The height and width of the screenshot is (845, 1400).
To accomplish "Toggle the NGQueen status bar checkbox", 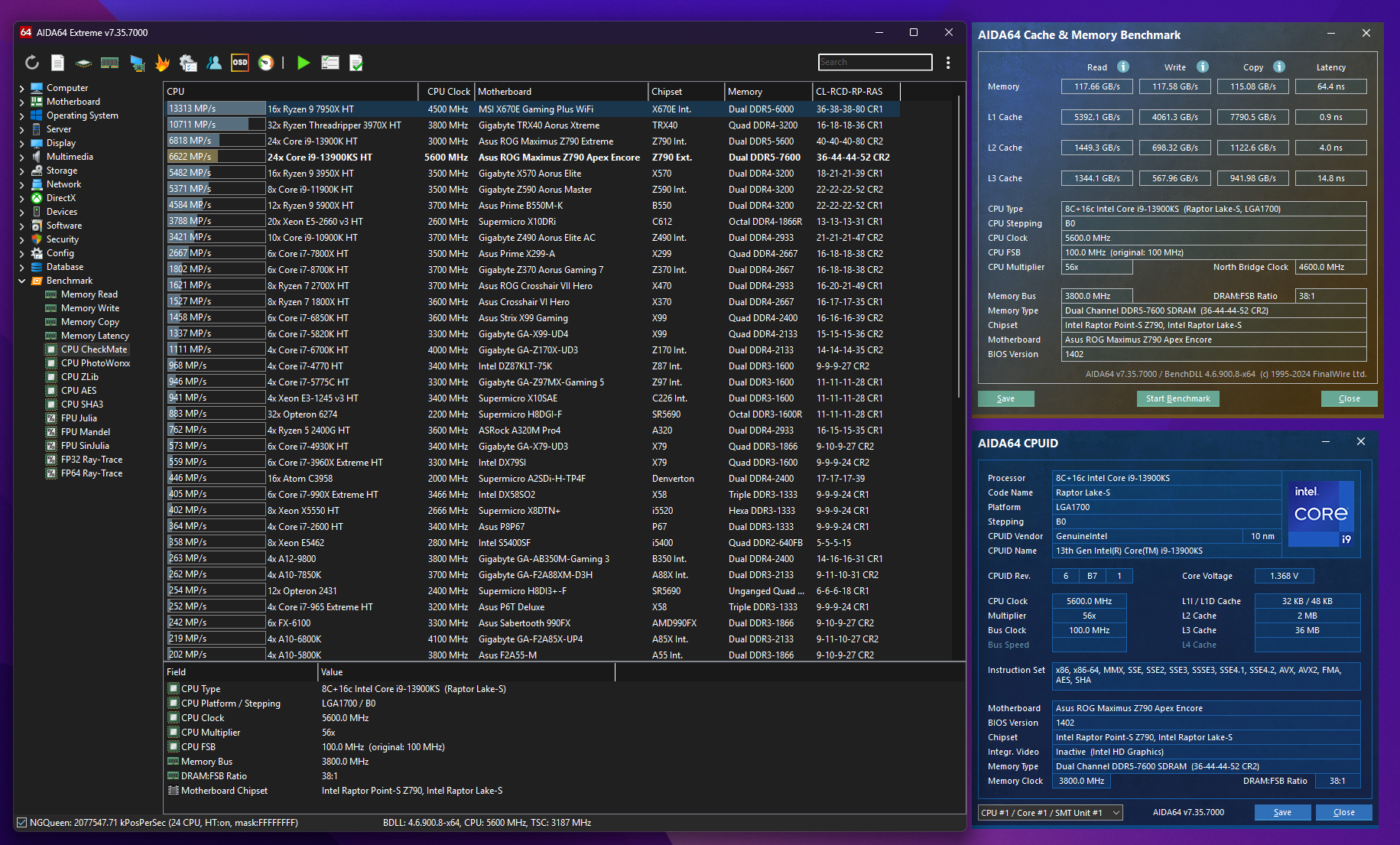I will pos(21,823).
